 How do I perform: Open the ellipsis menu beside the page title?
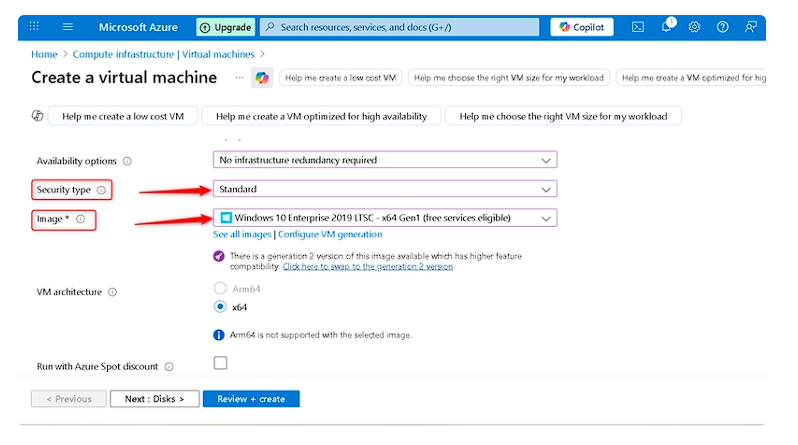pyautogui.click(x=239, y=78)
